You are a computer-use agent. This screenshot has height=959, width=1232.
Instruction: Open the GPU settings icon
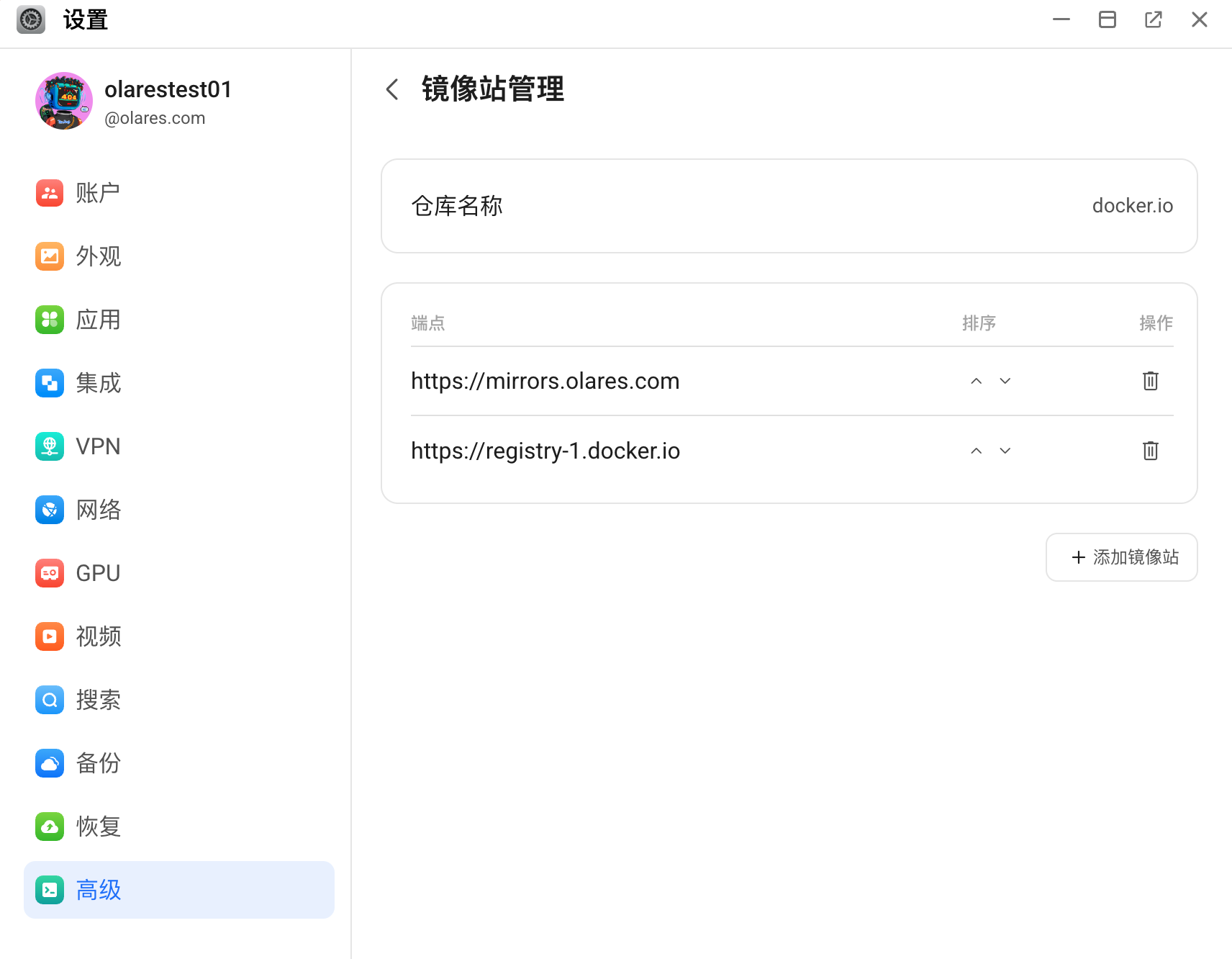click(x=49, y=572)
